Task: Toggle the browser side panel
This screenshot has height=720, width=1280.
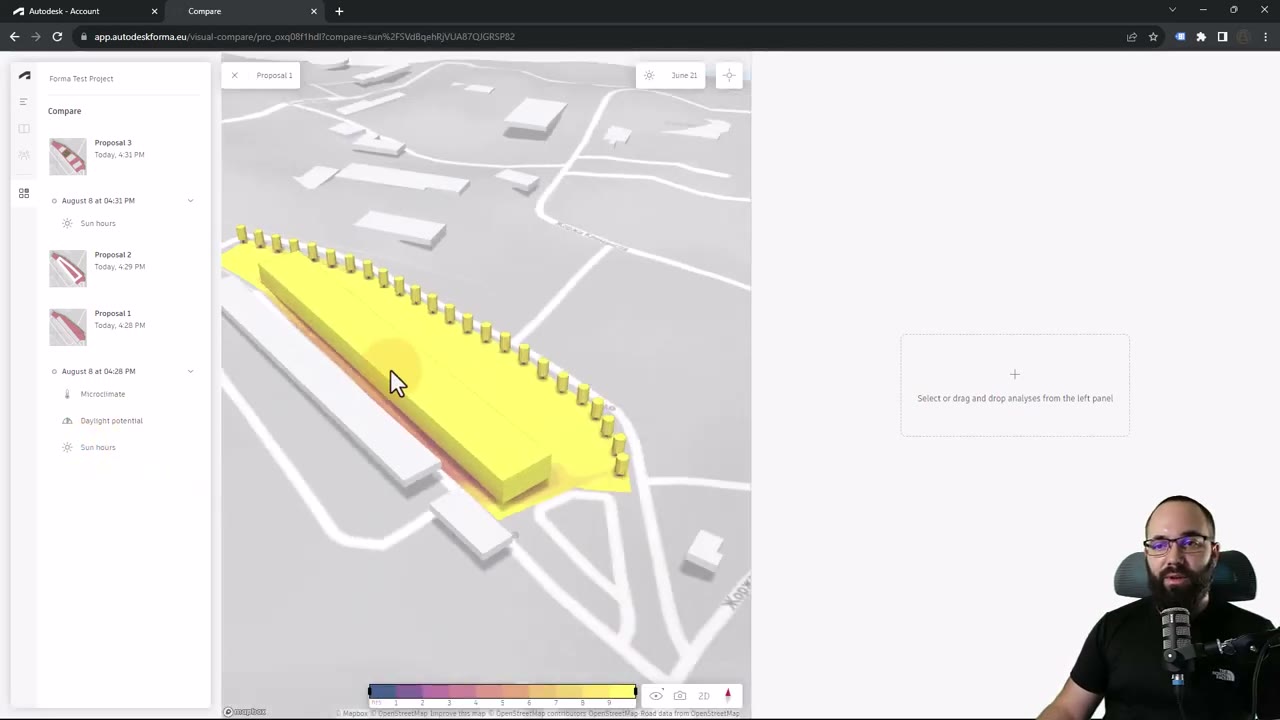Action: pyautogui.click(x=1222, y=37)
